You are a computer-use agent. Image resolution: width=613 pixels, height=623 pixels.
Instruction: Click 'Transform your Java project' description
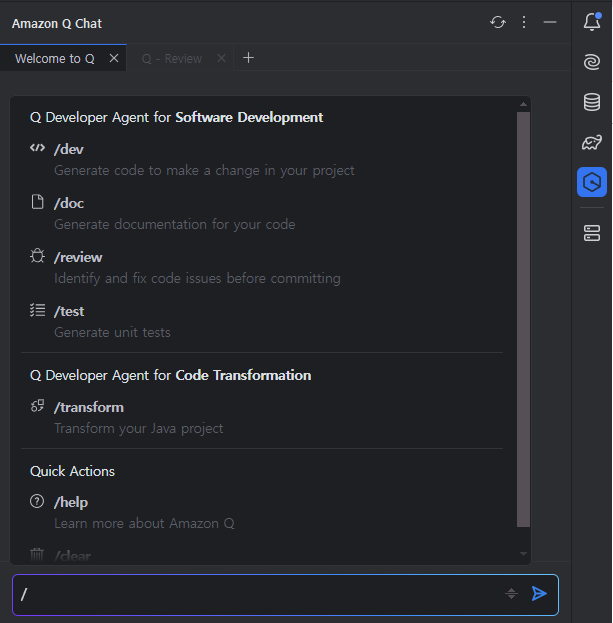tap(139, 428)
